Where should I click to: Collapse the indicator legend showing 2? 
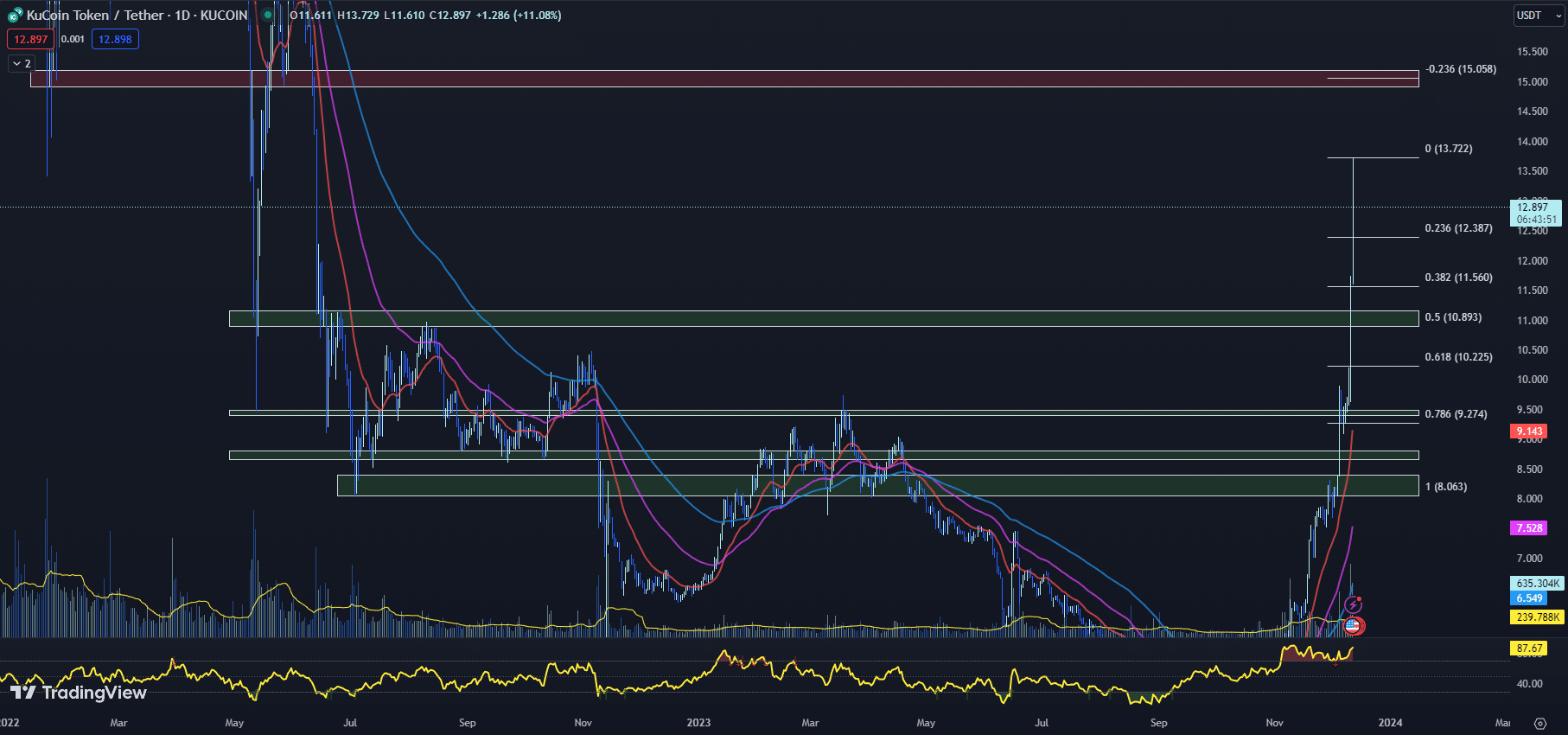click(22, 63)
